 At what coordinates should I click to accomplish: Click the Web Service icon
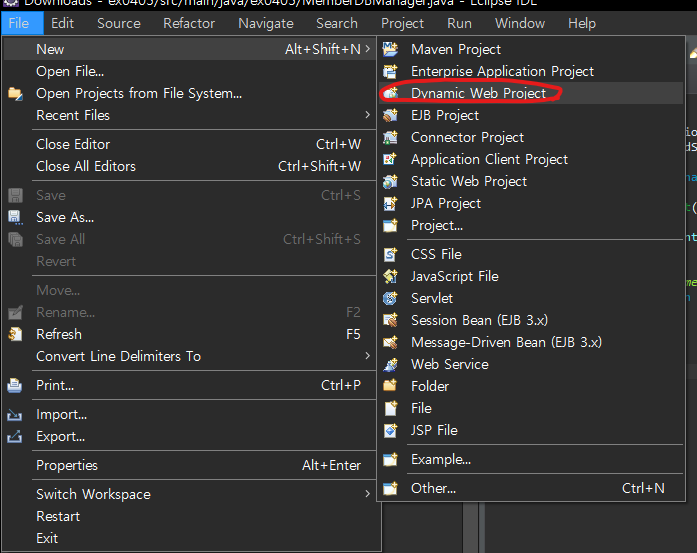coord(390,364)
